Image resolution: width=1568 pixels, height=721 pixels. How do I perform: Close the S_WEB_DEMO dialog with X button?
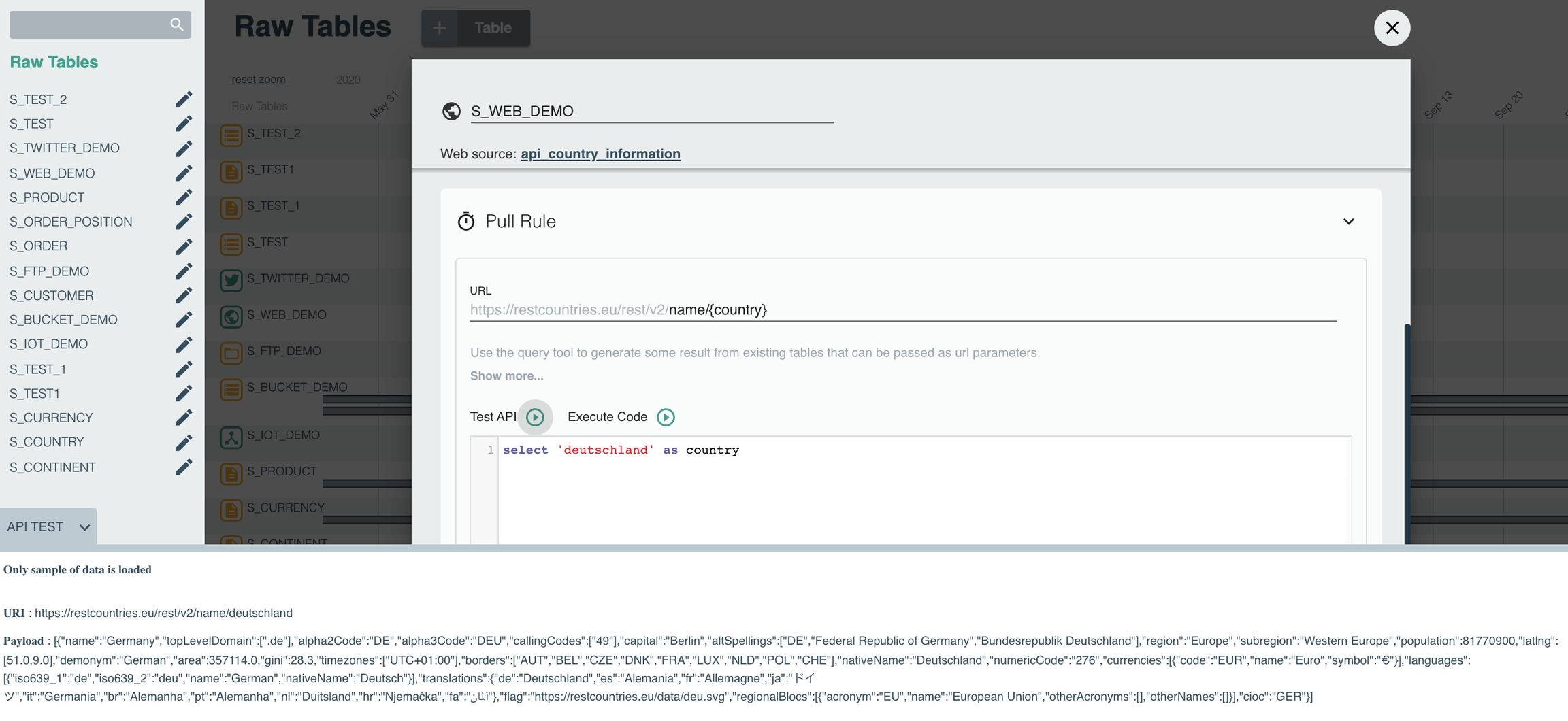(1392, 28)
